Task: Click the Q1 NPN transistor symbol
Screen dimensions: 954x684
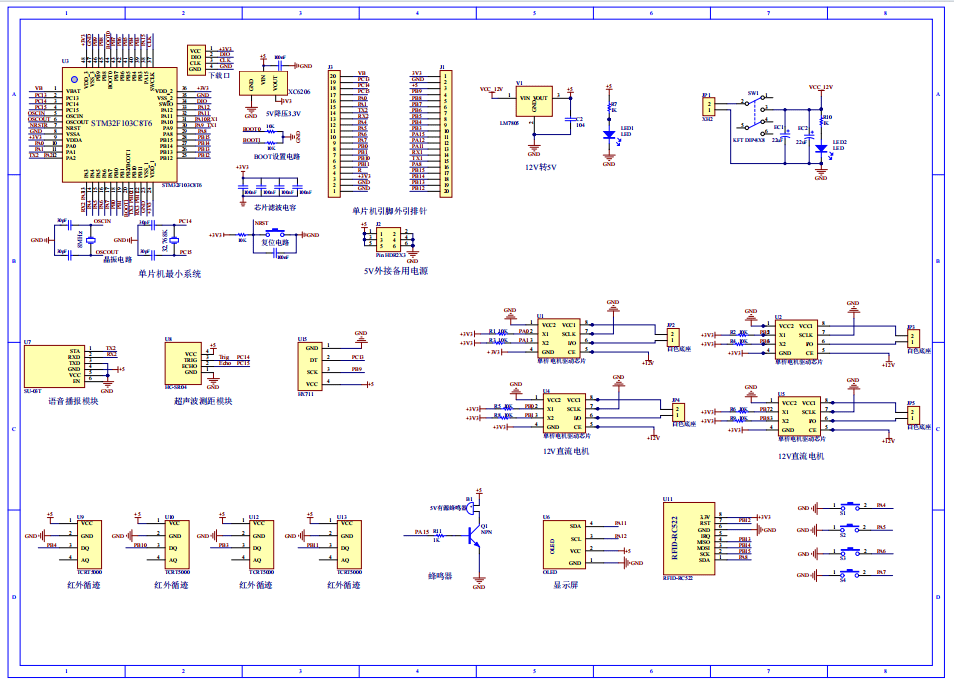Action: tap(476, 537)
